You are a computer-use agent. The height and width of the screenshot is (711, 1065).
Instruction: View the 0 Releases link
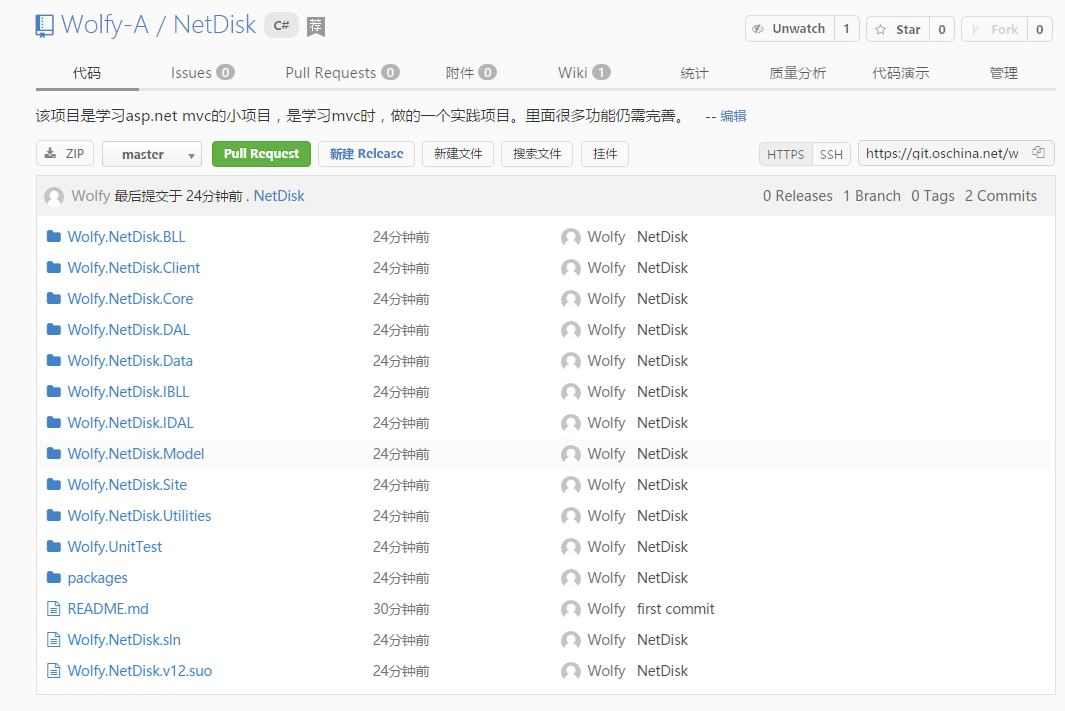coord(797,196)
